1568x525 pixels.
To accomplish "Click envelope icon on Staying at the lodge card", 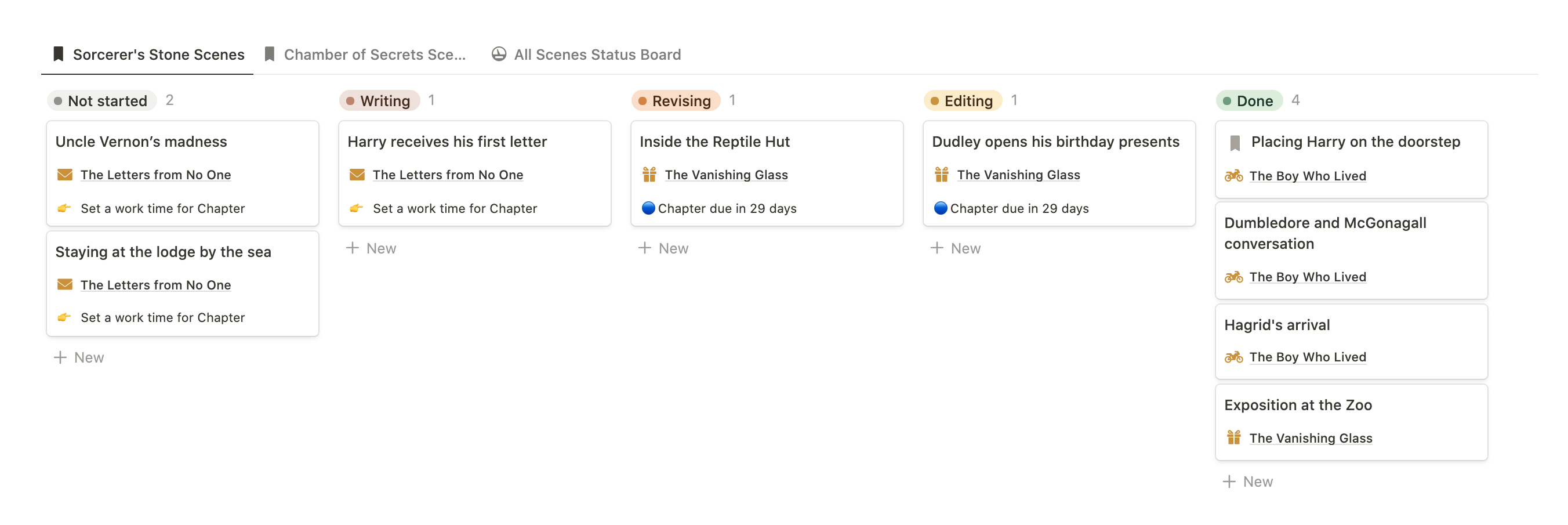I will tap(64, 285).
